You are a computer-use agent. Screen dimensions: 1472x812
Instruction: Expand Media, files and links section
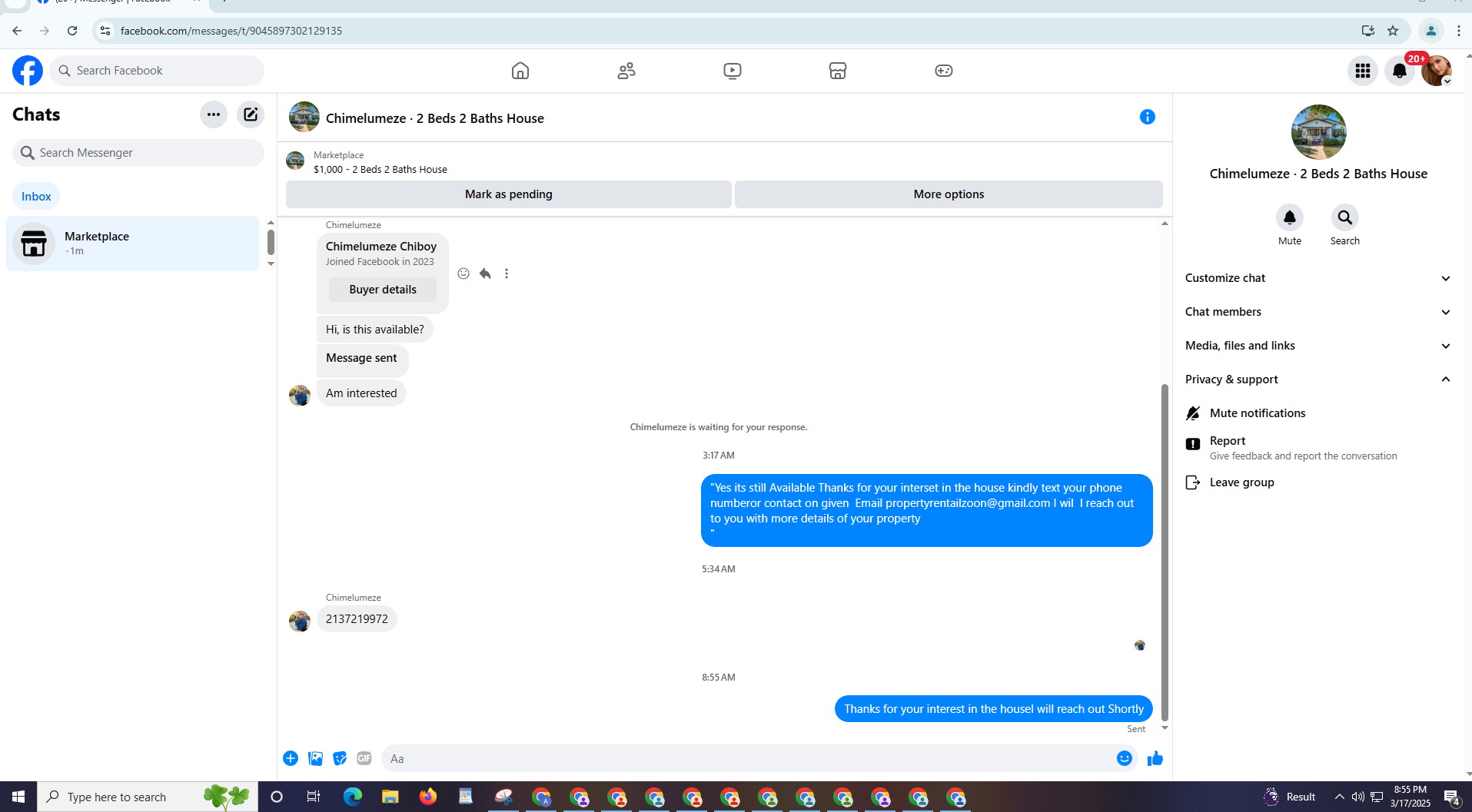1318,346
